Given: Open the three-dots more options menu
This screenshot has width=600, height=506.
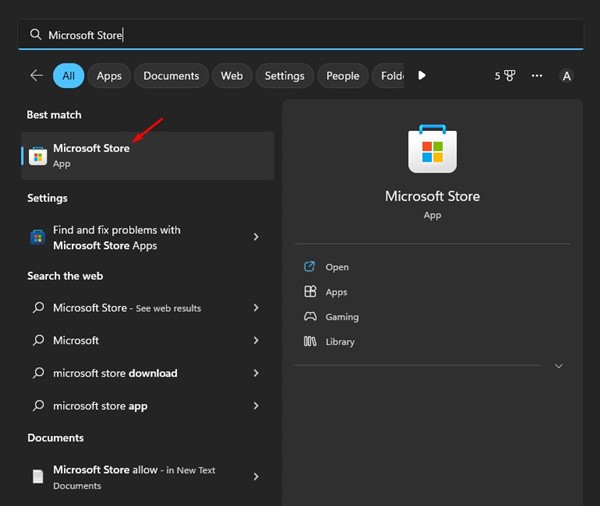Looking at the screenshot, I should click(537, 76).
